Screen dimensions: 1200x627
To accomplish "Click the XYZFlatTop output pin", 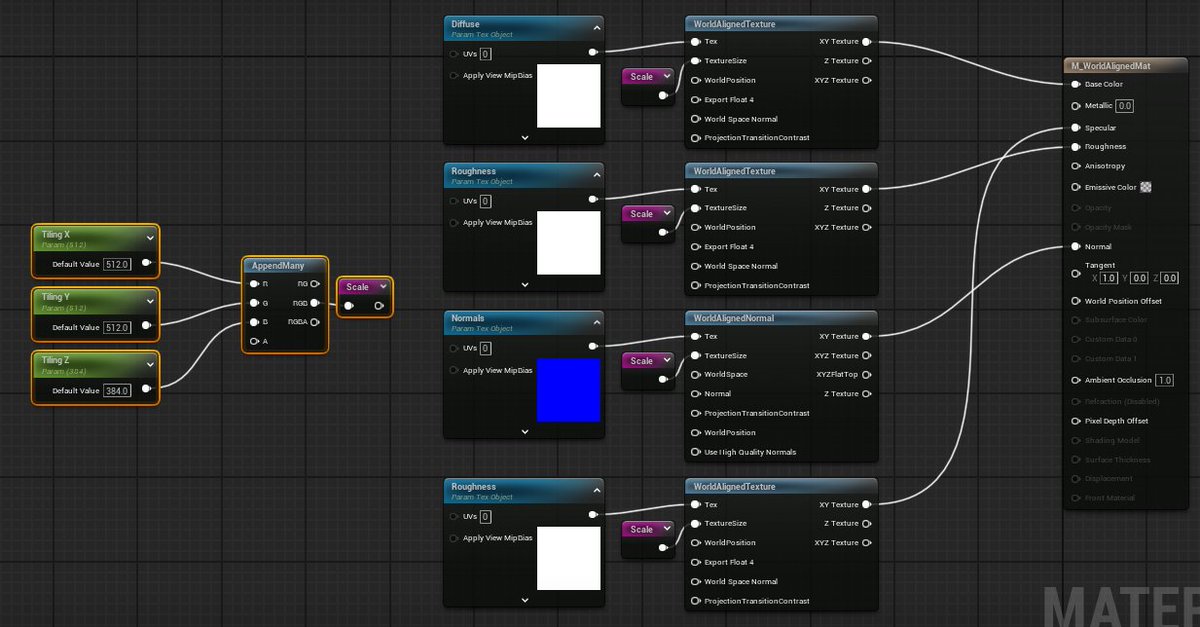I will [867, 374].
